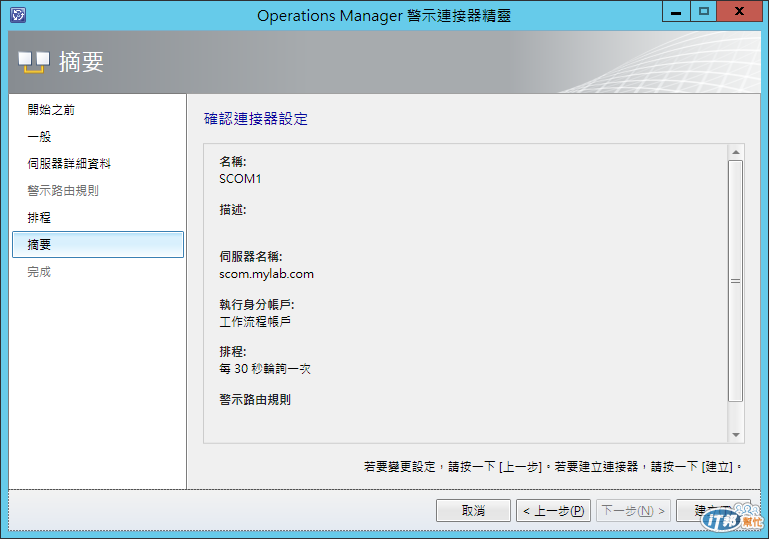
Task: Click the 伺服器名稱: label
Action: pyautogui.click(x=251, y=257)
